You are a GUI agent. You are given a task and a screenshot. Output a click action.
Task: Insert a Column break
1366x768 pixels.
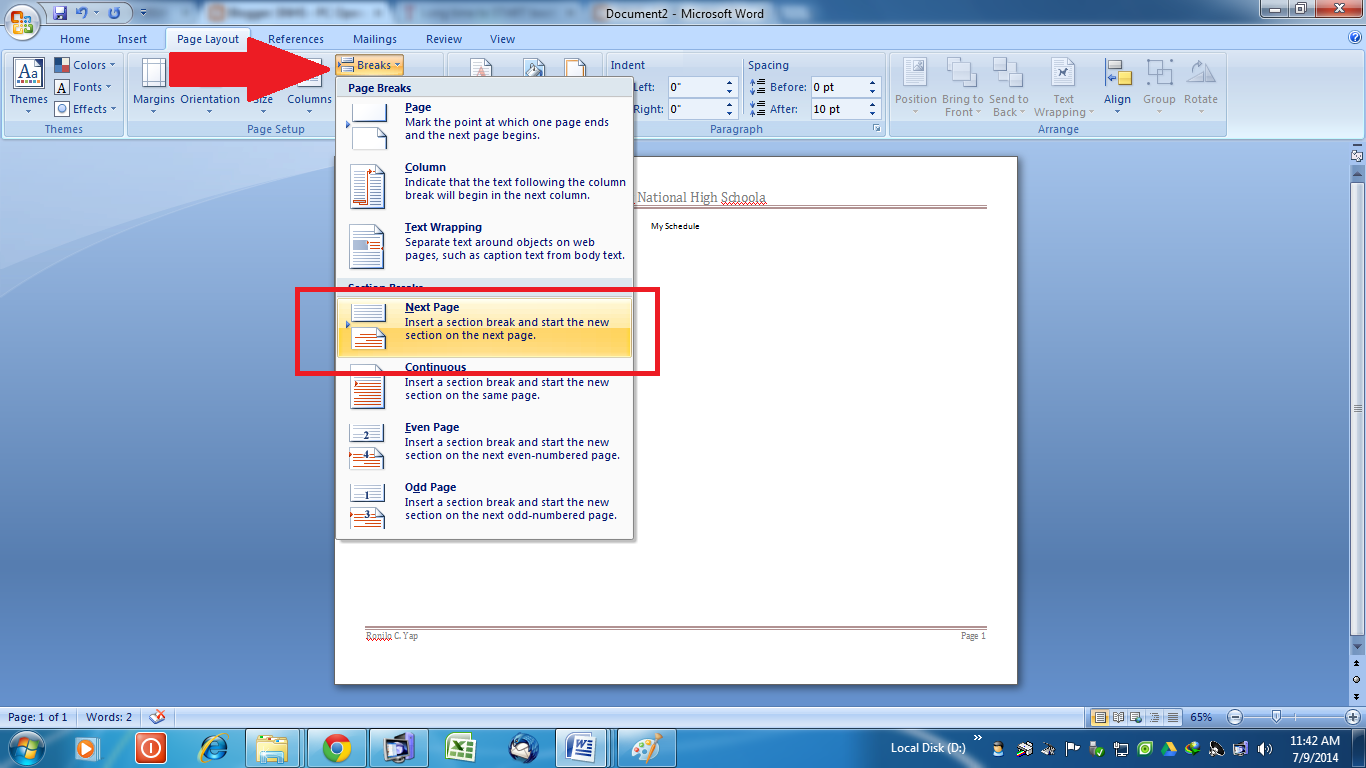(485, 187)
